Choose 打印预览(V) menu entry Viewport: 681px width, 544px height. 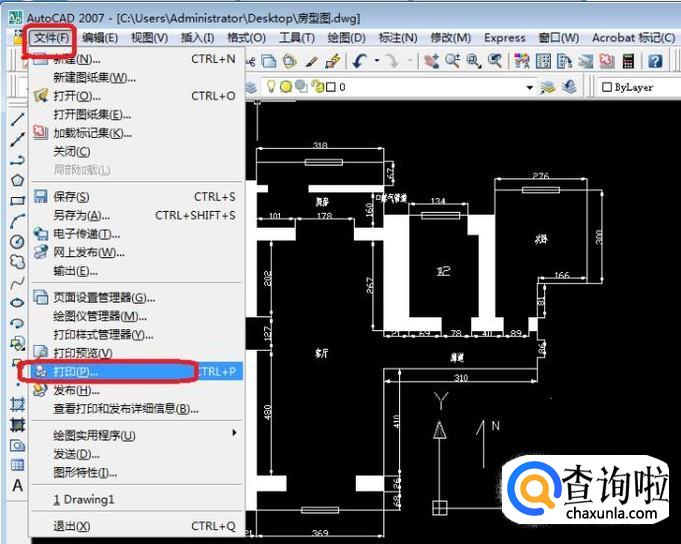136,353
